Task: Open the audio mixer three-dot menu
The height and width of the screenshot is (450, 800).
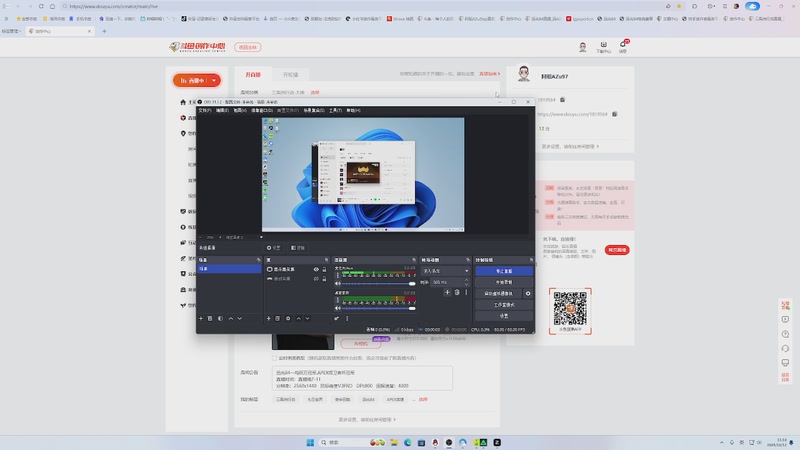Action: 347,318
